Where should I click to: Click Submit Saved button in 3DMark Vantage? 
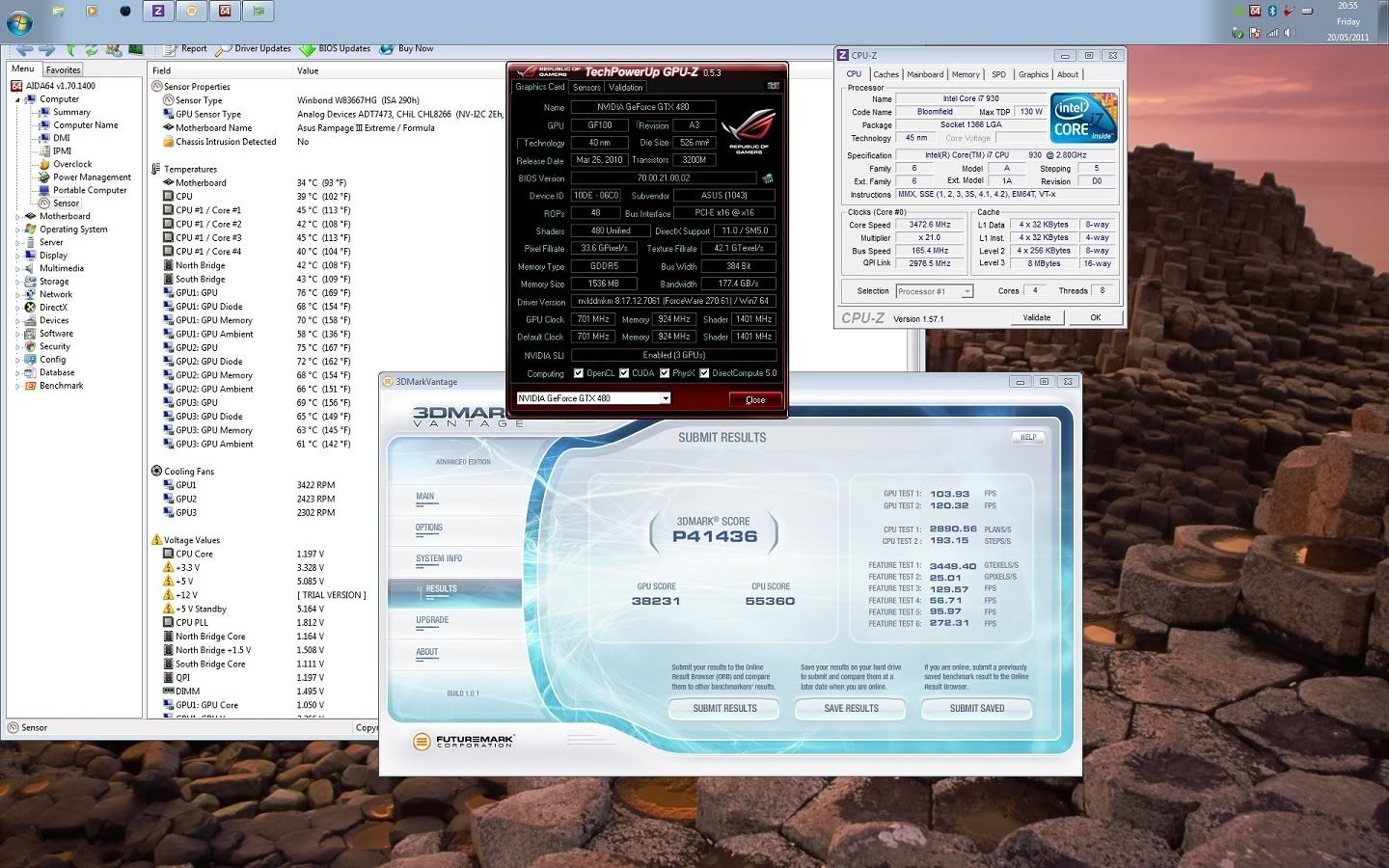tap(977, 709)
